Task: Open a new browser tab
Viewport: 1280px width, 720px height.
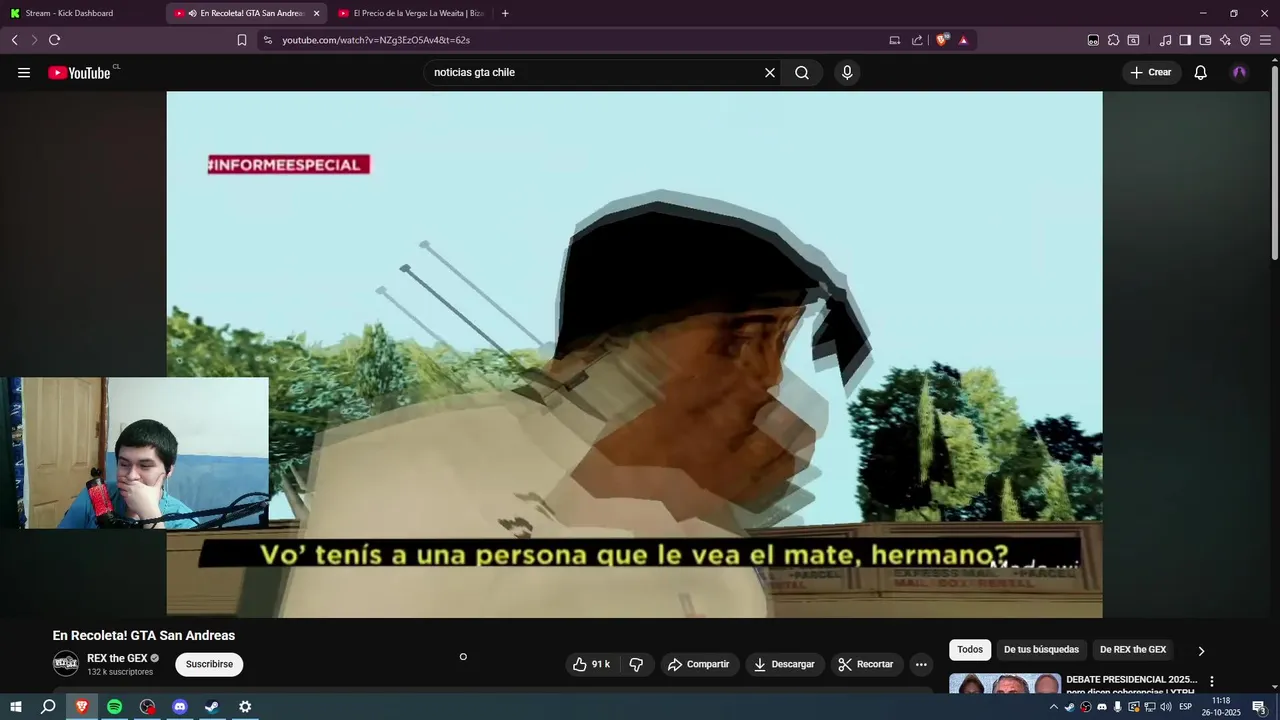Action: click(x=505, y=13)
